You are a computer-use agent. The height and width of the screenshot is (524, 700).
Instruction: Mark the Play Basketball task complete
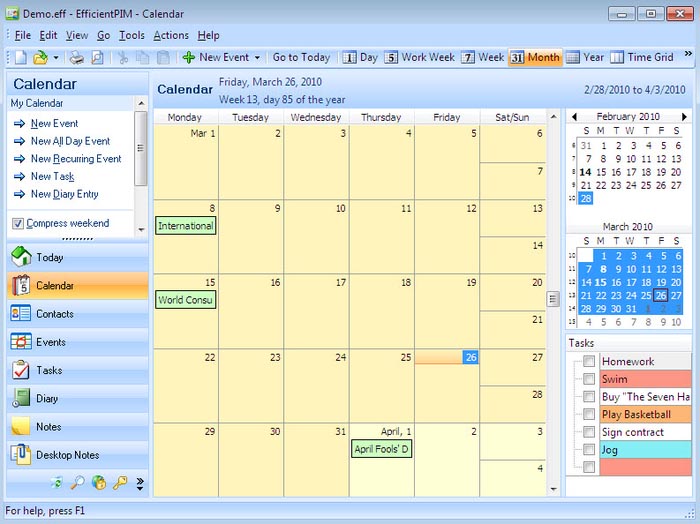pyautogui.click(x=590, y=414)
